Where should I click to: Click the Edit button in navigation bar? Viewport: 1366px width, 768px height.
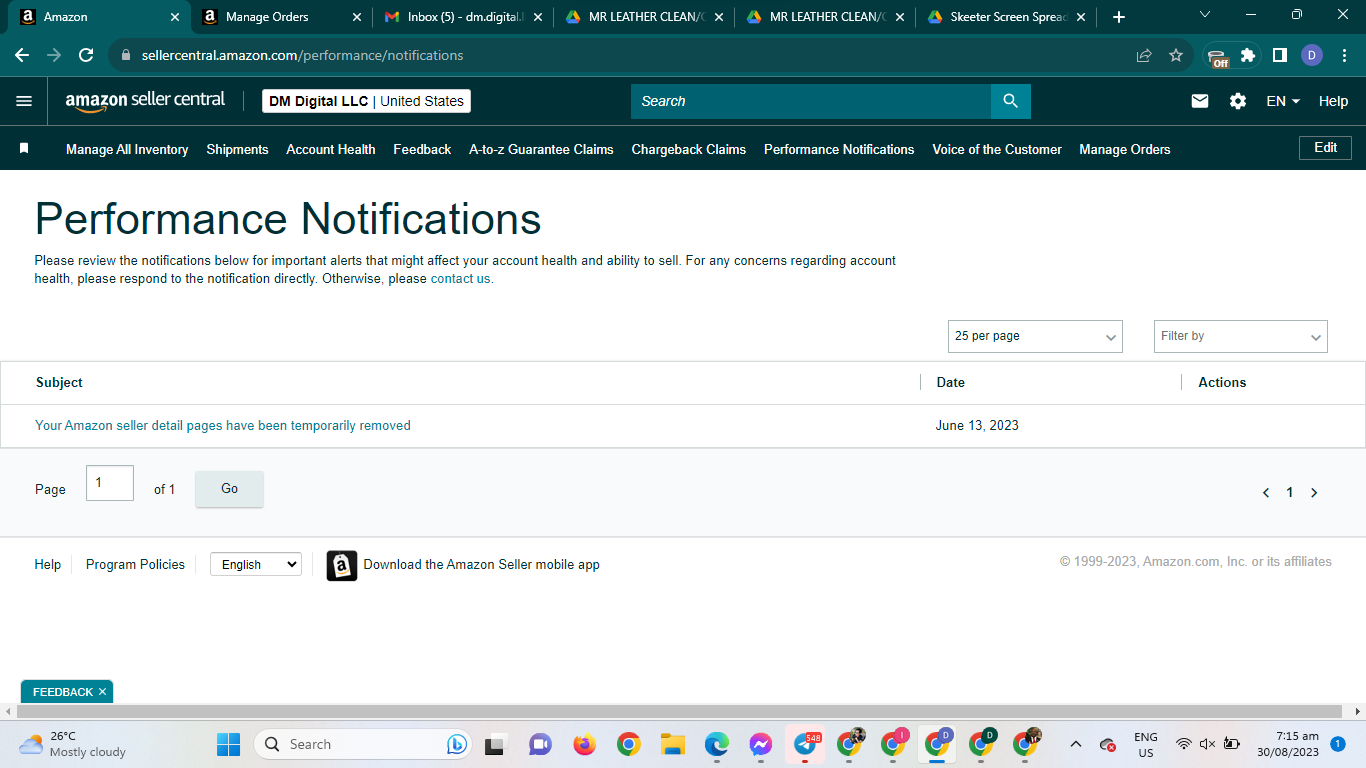[1325, 148]
